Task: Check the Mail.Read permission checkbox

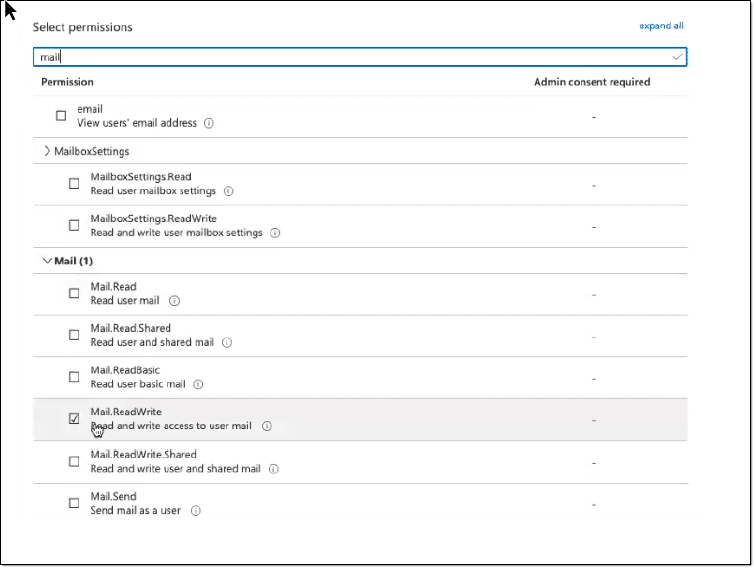Action: 74,293
